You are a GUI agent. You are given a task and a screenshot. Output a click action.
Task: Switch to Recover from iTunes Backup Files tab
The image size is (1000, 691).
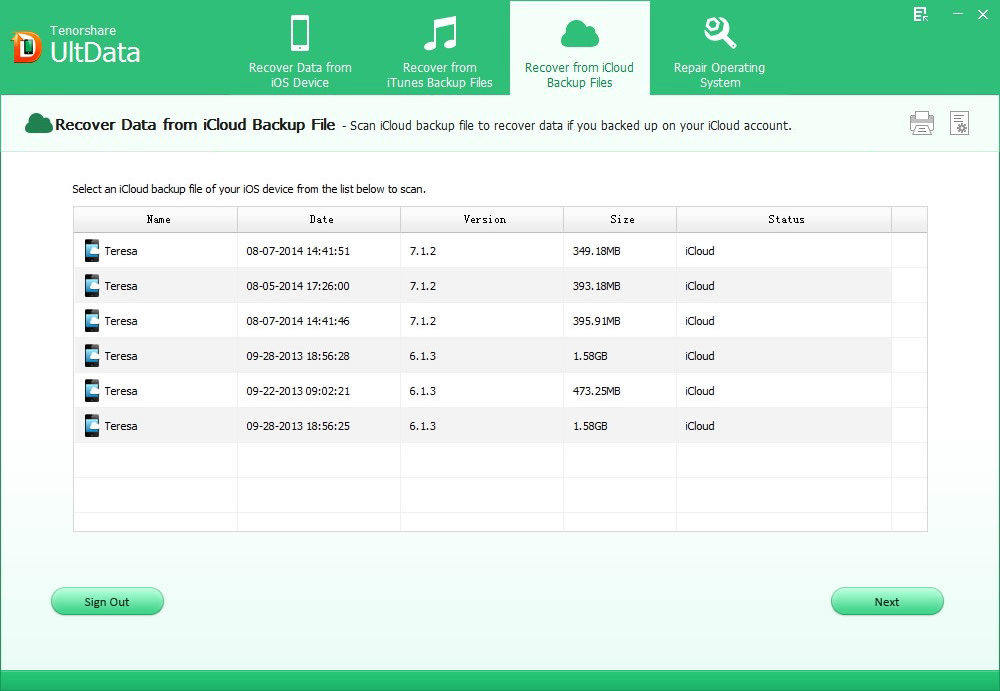[x=439, y=50]
